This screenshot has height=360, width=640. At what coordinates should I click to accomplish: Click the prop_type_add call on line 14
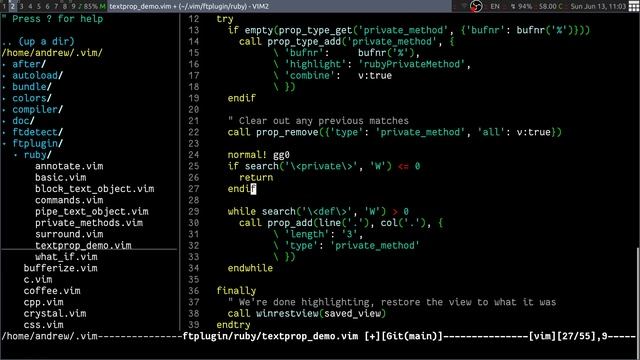[x=305, y=41]
